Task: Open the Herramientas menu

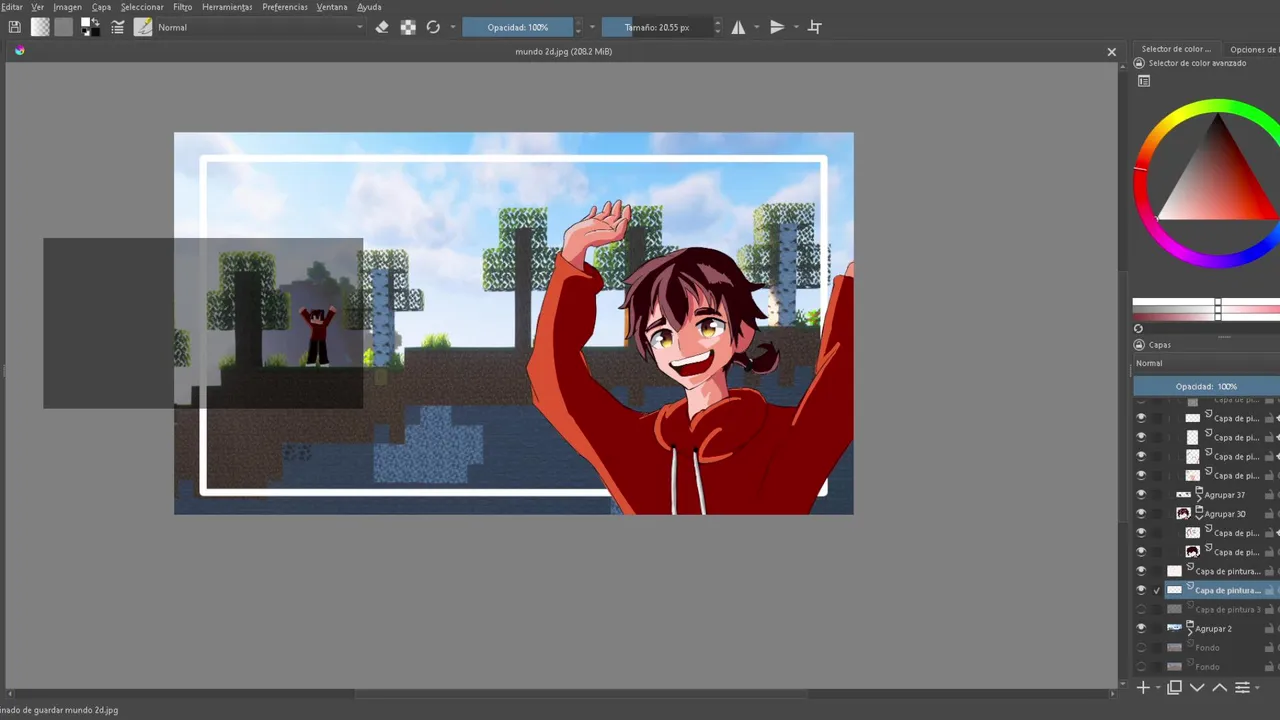Action: 227,7
